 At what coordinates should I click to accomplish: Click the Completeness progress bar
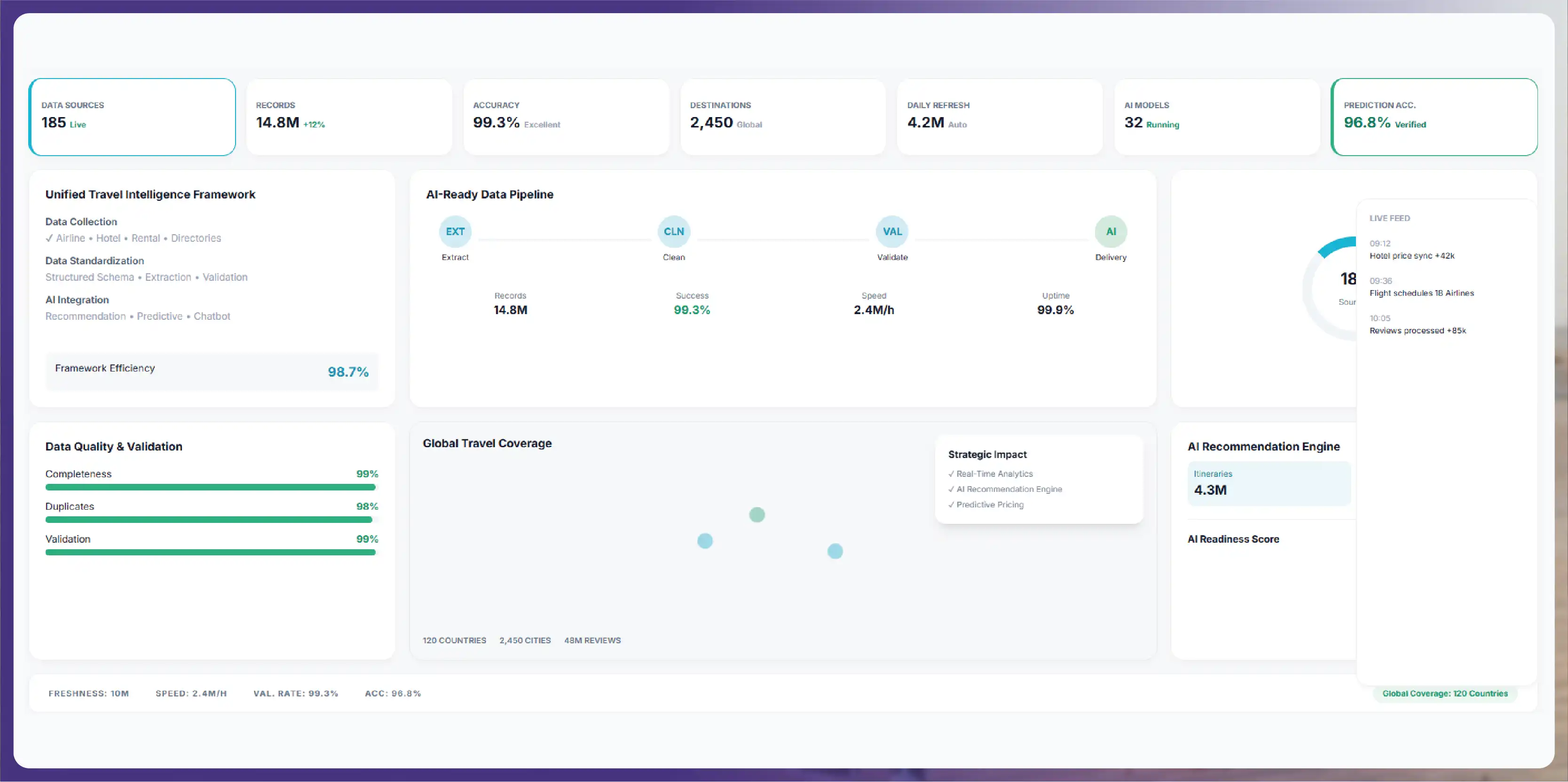pyautogui.click(x=211, y=488)
